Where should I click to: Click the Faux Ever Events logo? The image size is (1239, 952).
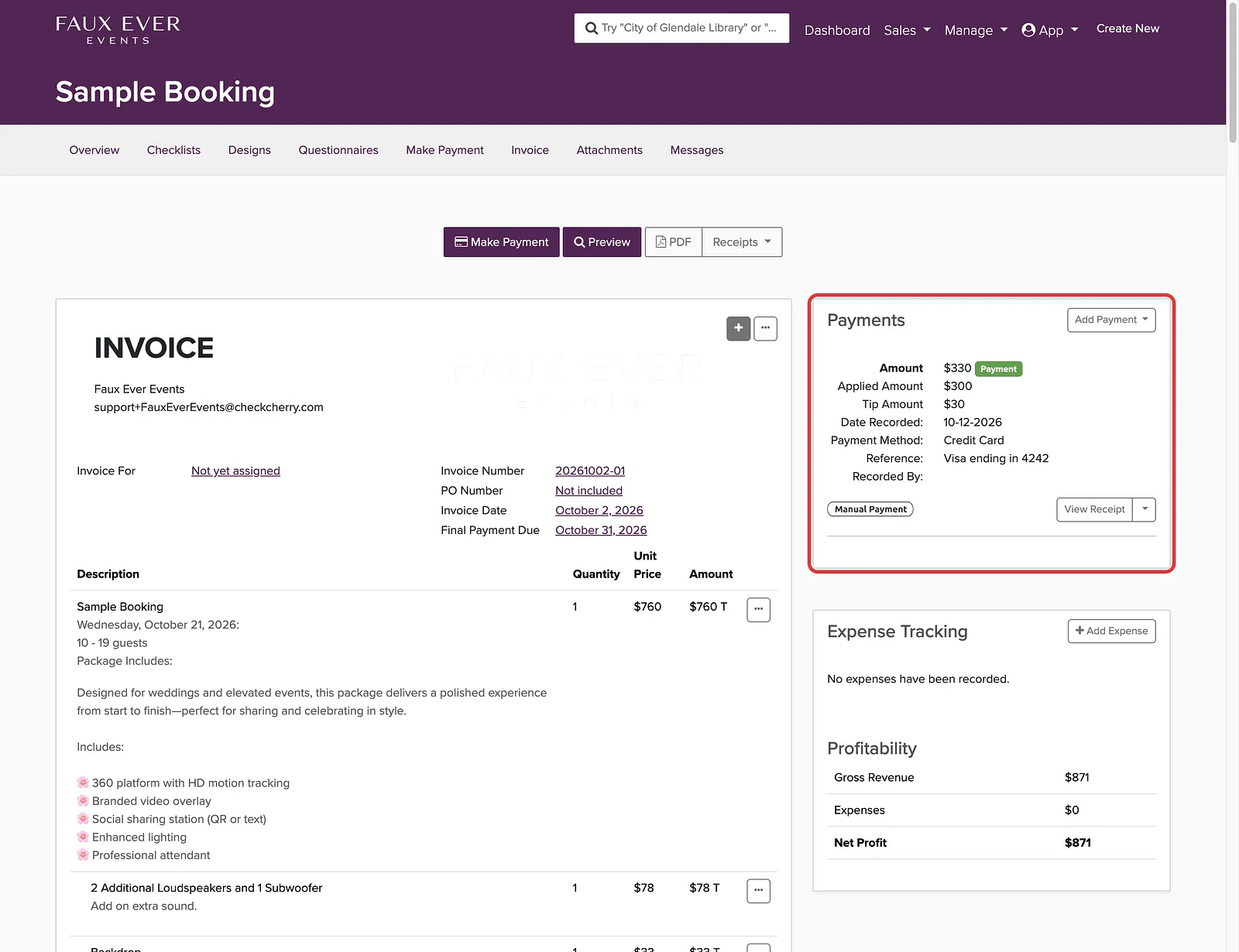click(118, 29)
